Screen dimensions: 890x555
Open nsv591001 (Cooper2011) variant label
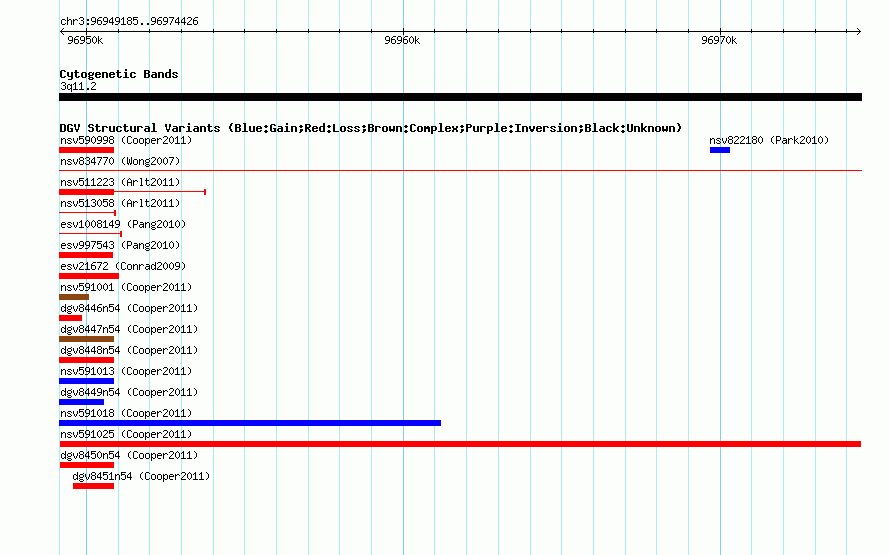coord(126,287)
